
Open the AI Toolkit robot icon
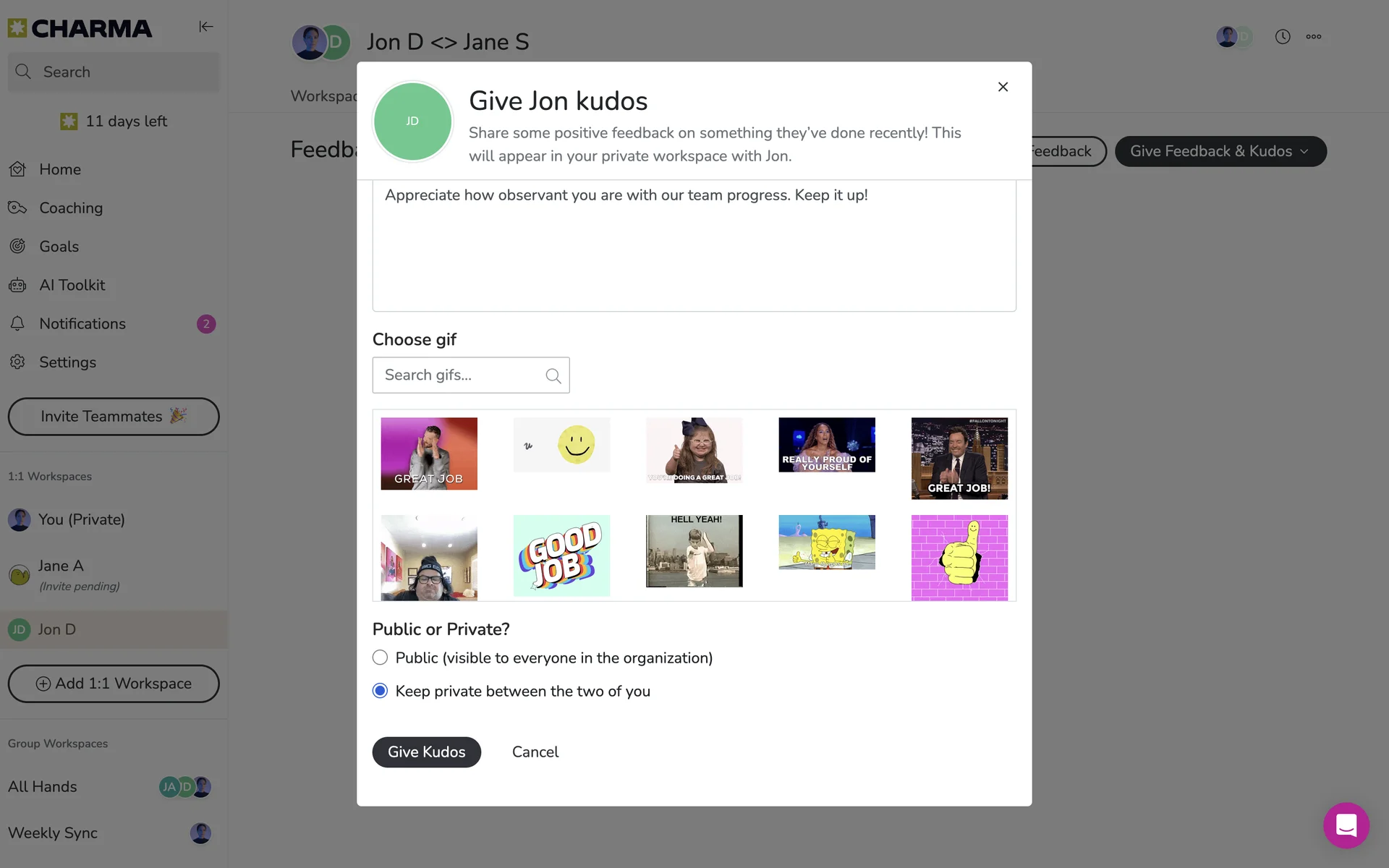[18, 285]
